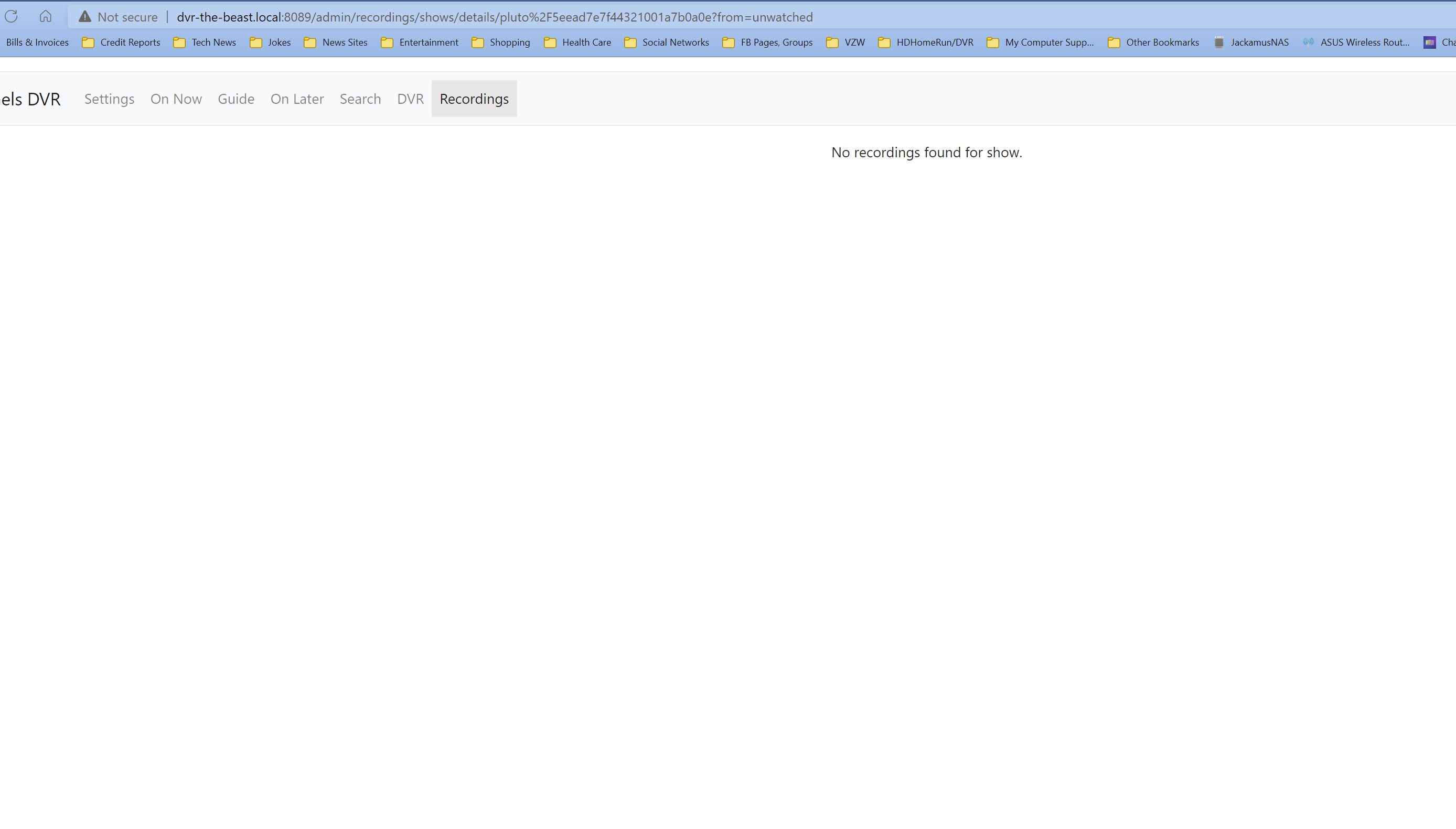Open the Settings nav item
Screen dimensions: 1456x829
coord(109,99)
